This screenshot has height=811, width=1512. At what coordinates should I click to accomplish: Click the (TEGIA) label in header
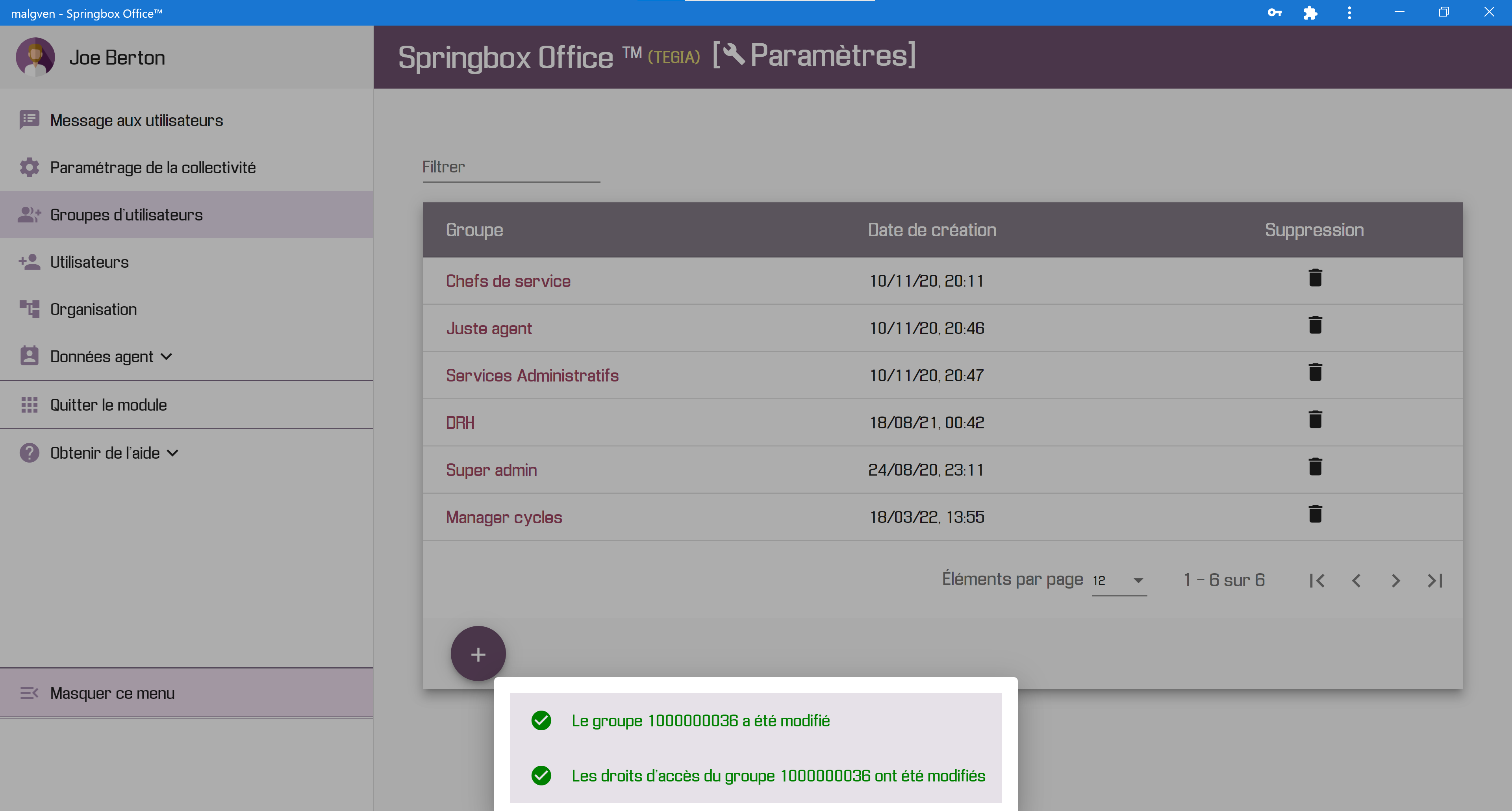(x=673, y=57)
